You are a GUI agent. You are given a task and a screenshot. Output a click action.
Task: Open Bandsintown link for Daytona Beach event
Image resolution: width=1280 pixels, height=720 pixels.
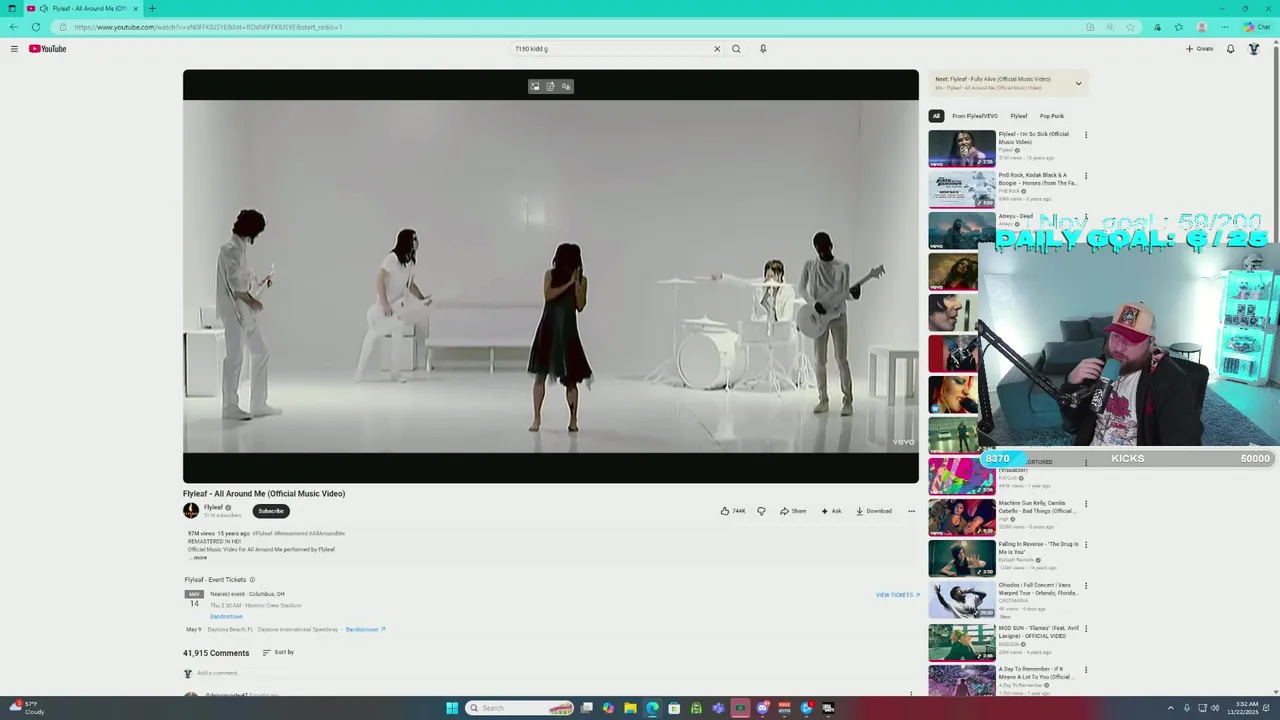pos(365,630)
